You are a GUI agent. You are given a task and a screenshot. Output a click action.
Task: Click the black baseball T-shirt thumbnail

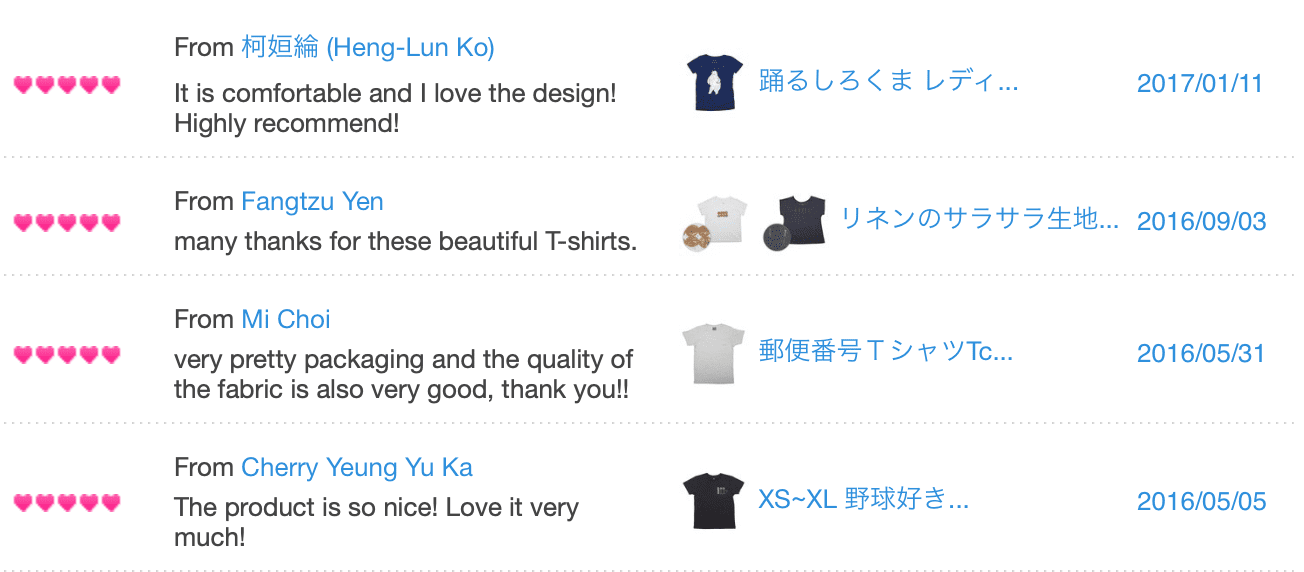click(712, 500)
